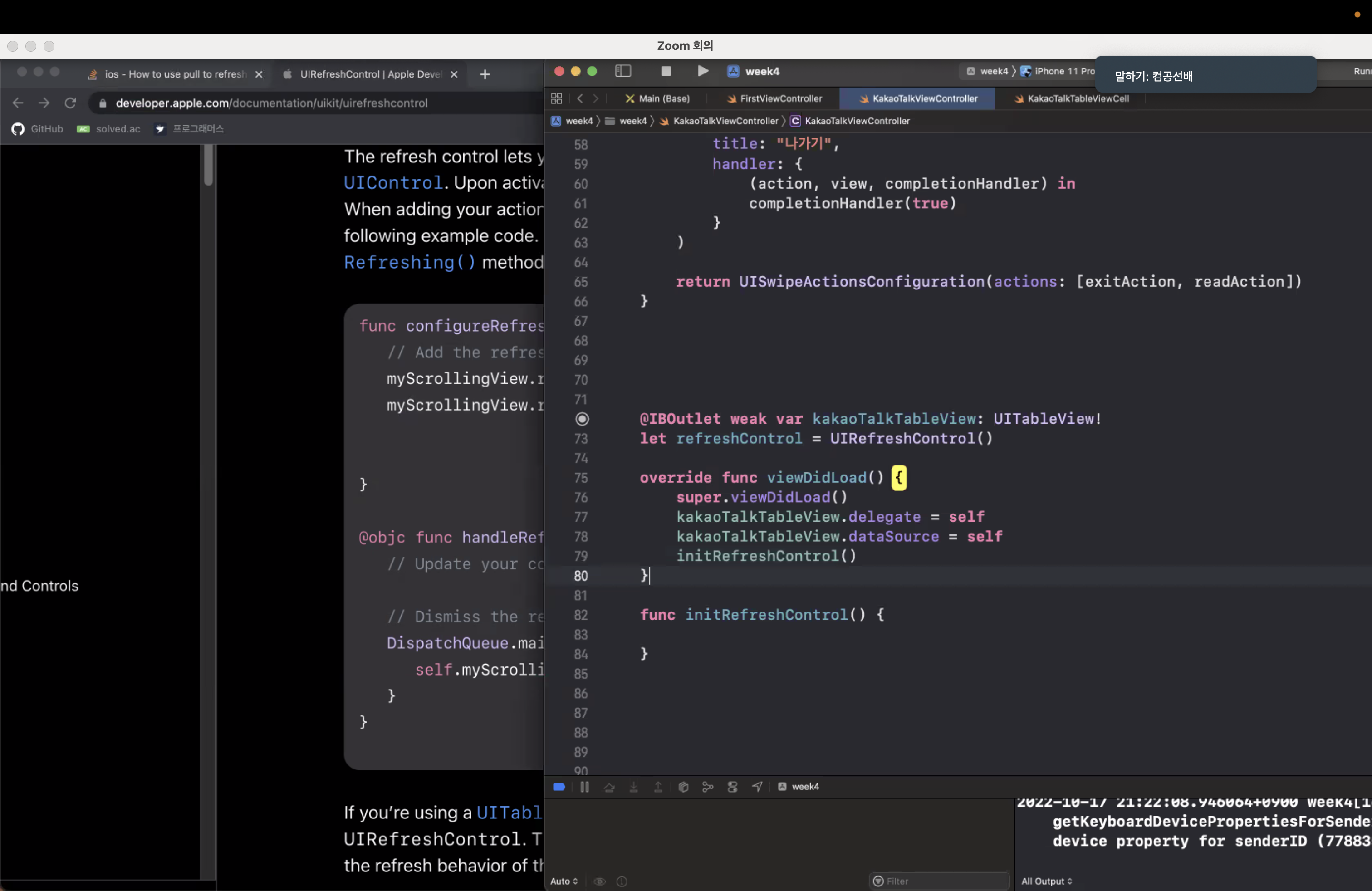
Task: Toggle breakpoint activation in debug bar
Action: click(559, 787)
